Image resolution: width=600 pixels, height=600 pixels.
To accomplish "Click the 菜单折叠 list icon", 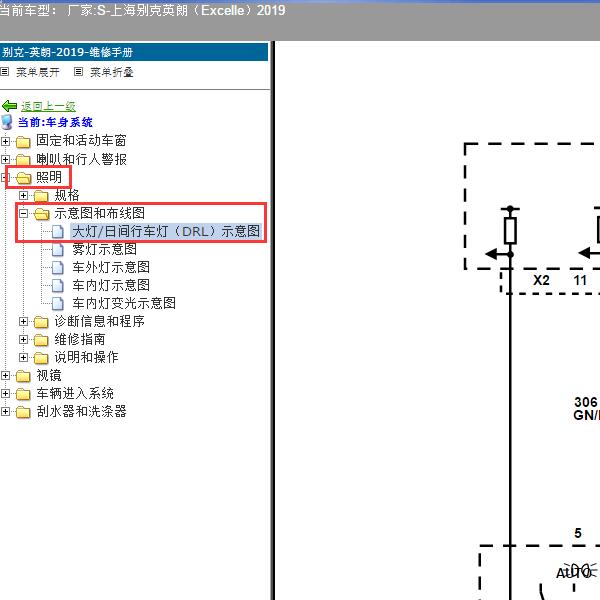I will pos(78,72).
